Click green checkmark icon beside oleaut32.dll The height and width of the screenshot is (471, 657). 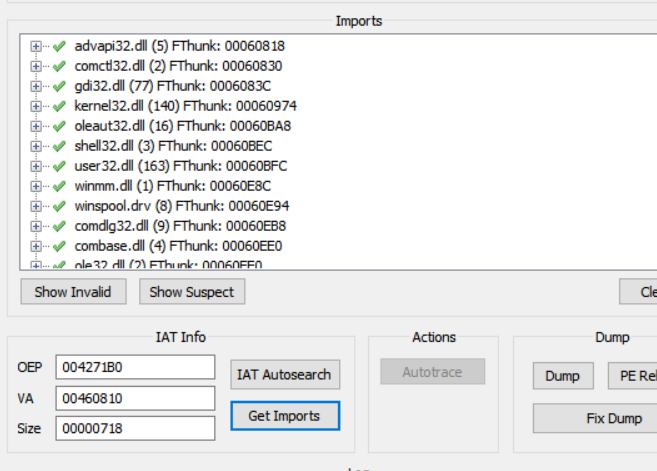pyautogui.click(x=59, y=126)
